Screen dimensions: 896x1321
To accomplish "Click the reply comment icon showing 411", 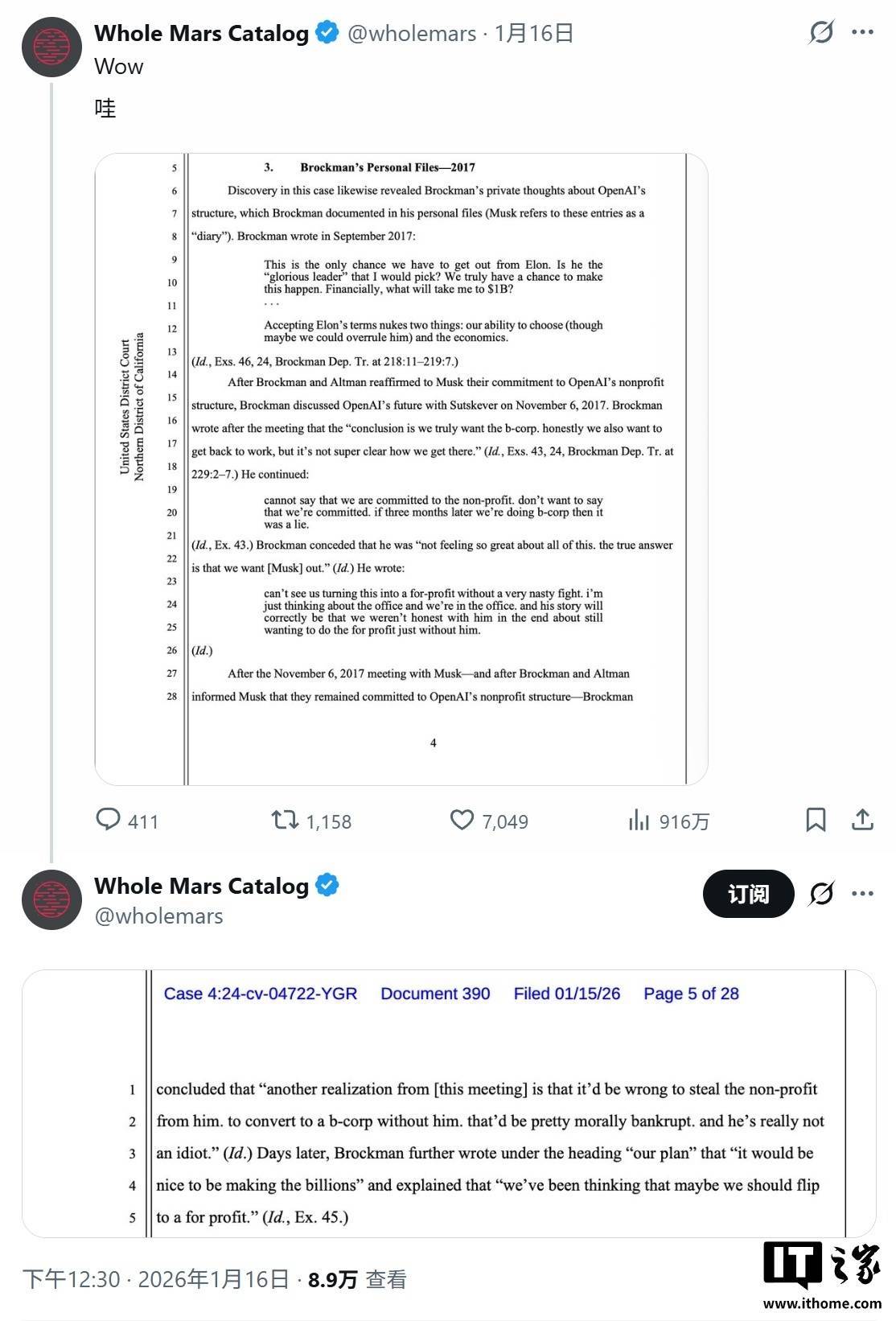I will click(109, 820).
